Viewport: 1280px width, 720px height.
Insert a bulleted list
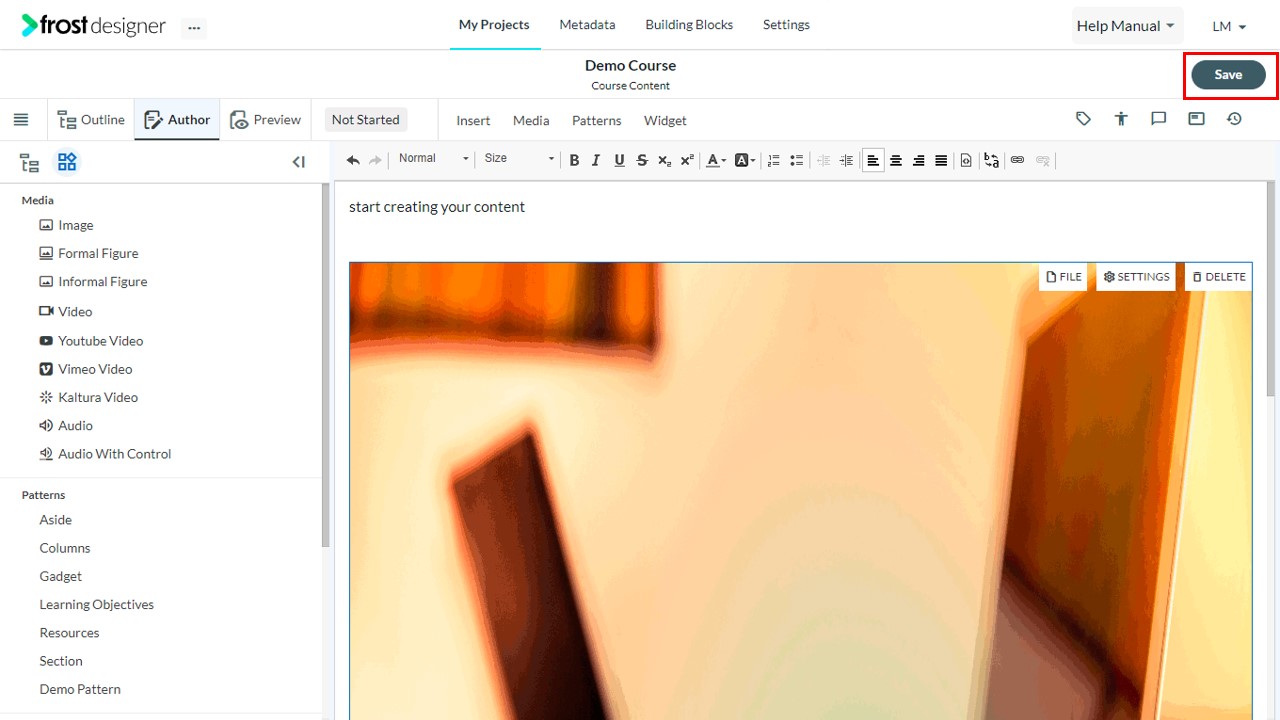coord(796,160)
